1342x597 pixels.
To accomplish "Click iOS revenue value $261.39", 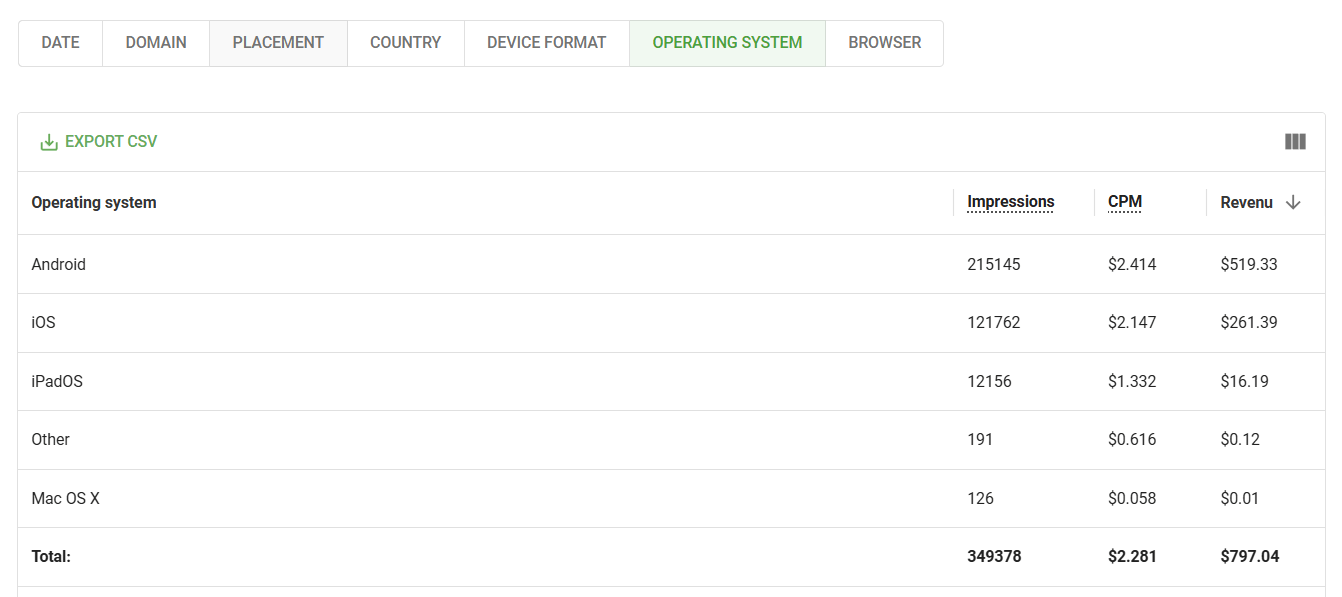I will tap(1250, 323).
